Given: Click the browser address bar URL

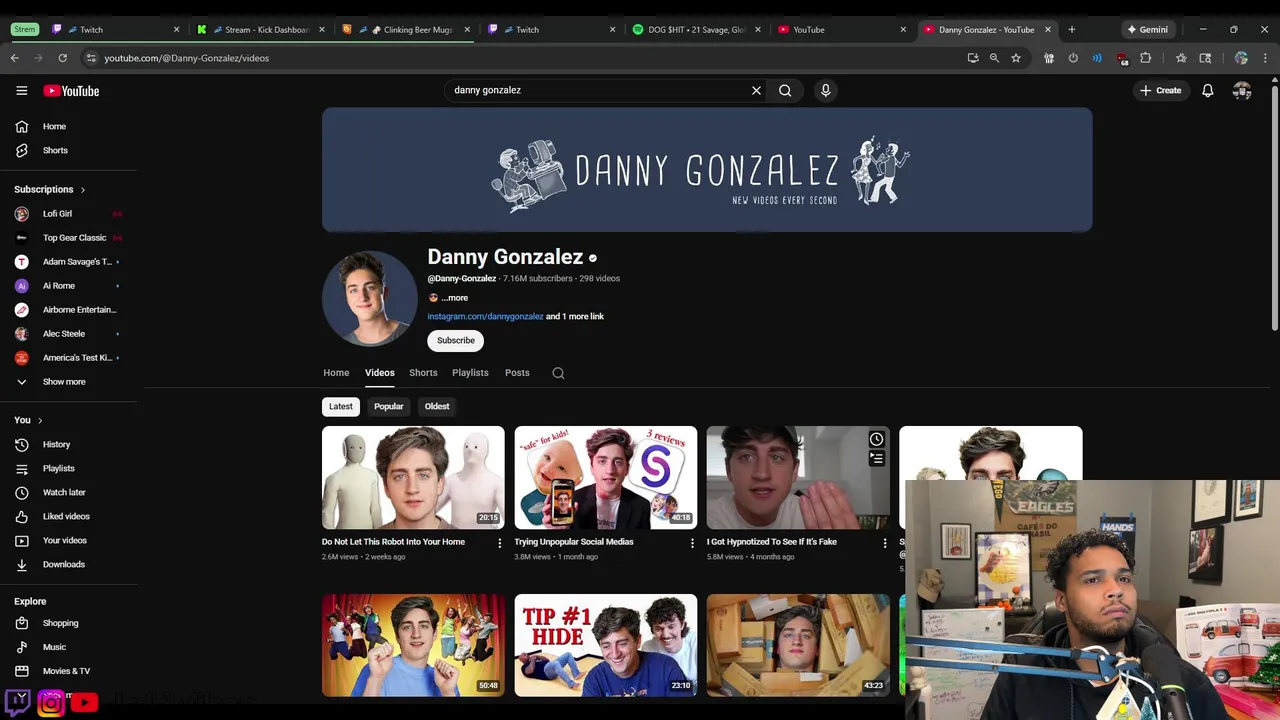Looking at the screenshot, I should (186, 58).
